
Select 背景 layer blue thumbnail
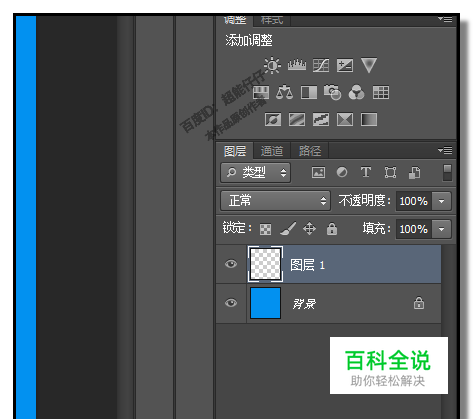click(265, 303)
